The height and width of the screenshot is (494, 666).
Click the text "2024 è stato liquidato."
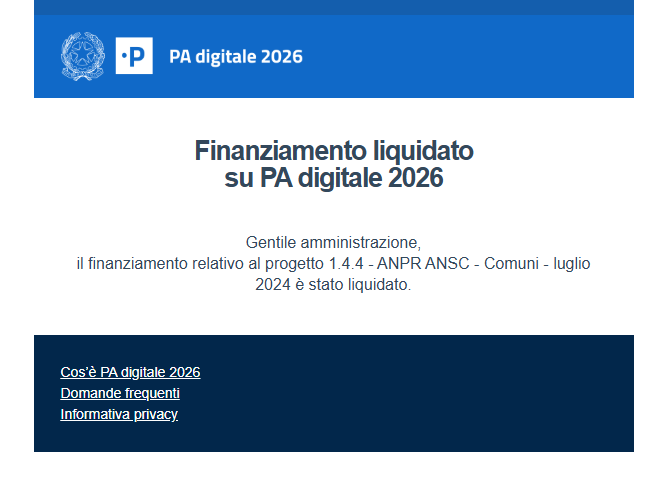(x=333, y=284)
